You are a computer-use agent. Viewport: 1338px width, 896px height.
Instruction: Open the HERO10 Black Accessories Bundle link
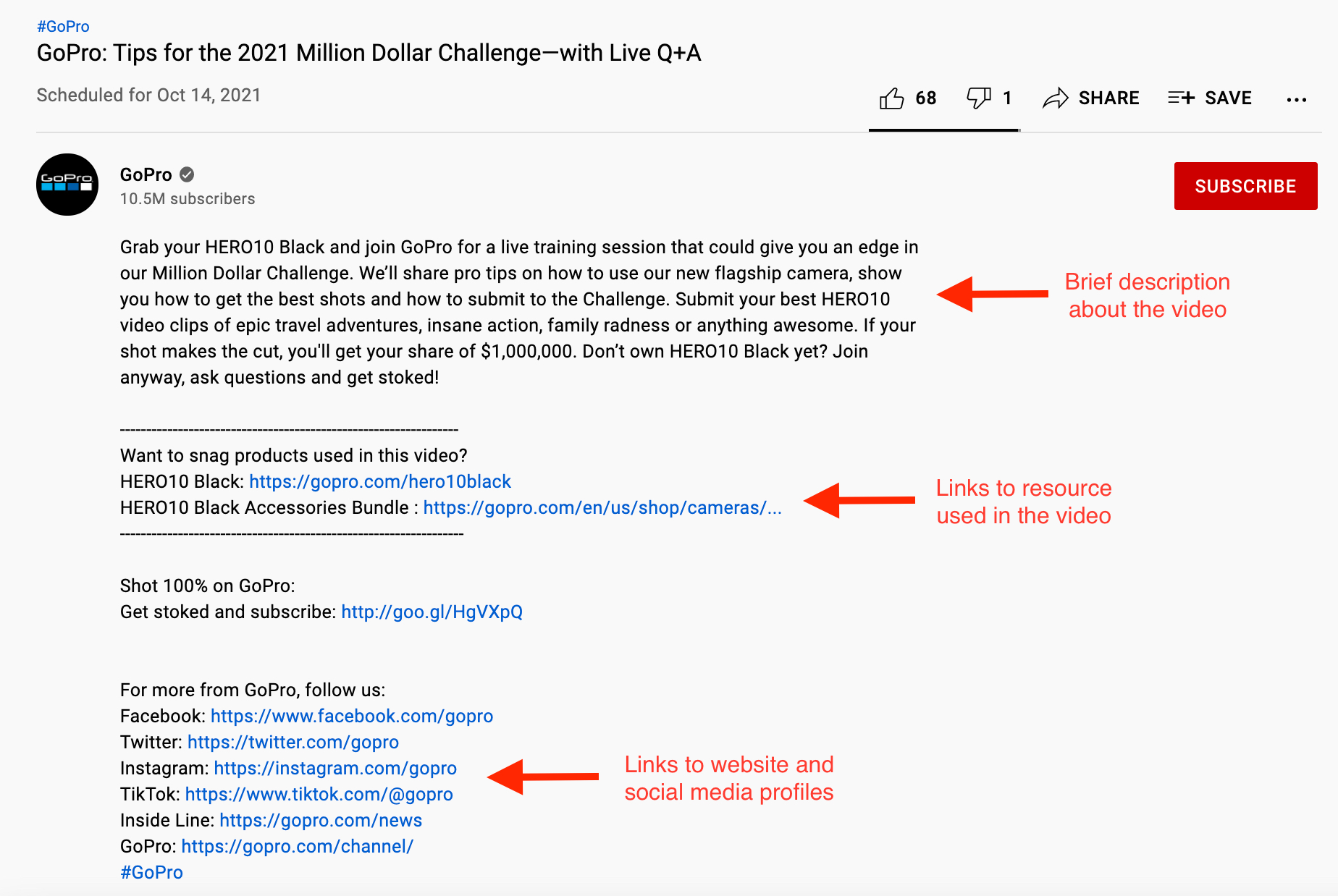[602, 507]
